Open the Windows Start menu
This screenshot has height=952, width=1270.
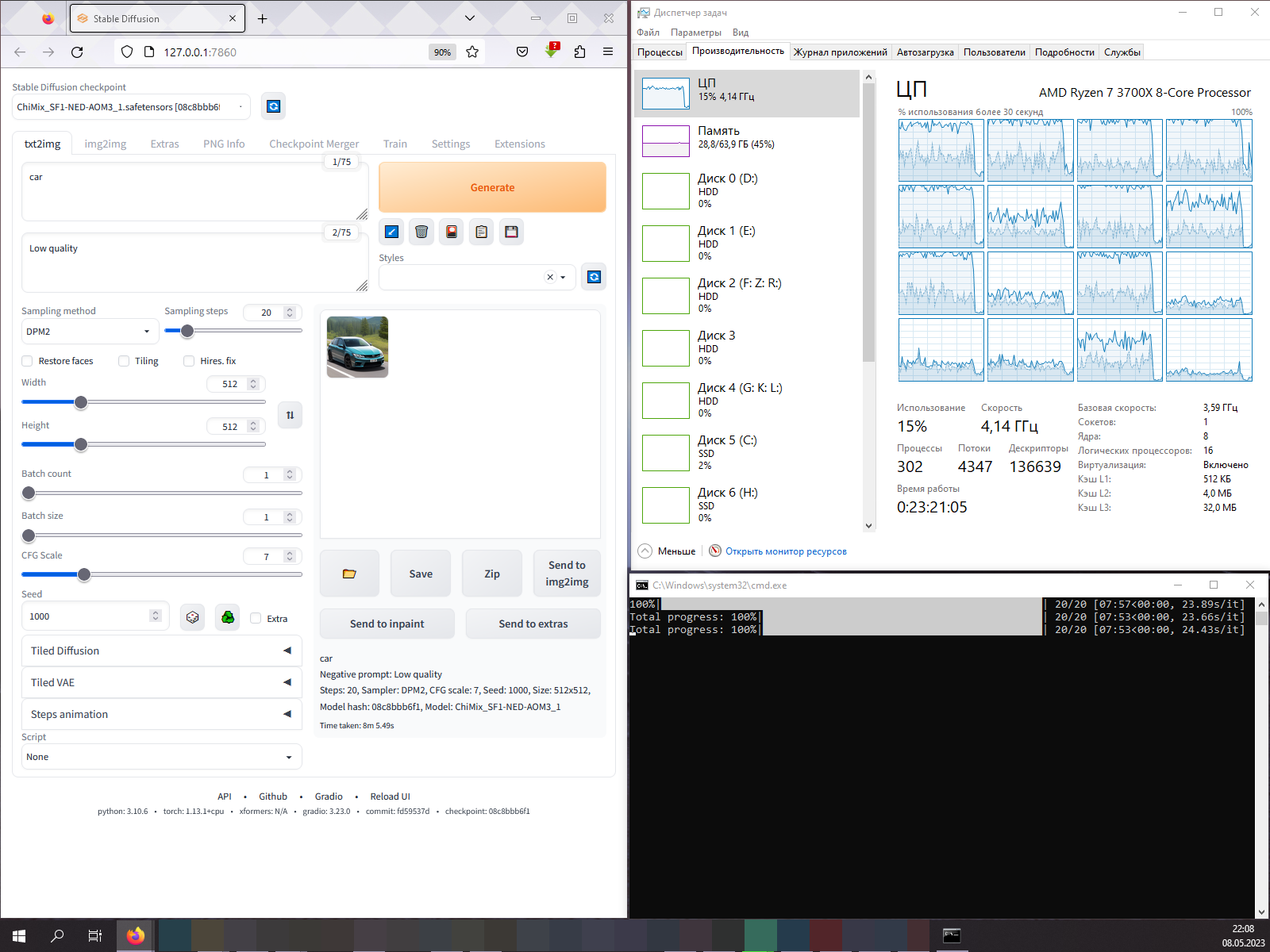[x=19, y=936]
